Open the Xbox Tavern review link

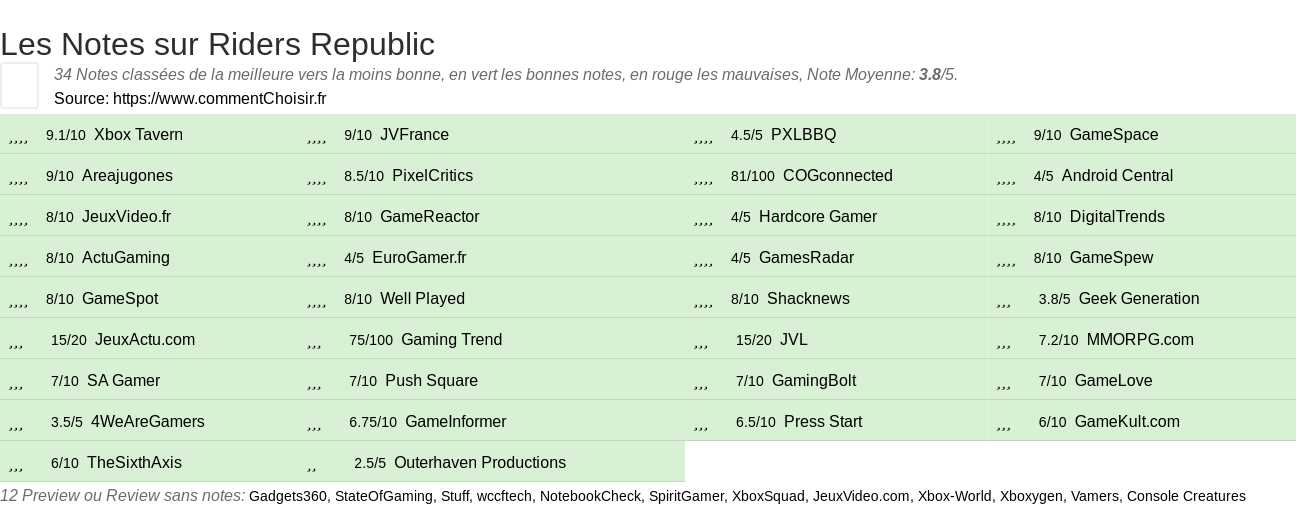[138, 135]
